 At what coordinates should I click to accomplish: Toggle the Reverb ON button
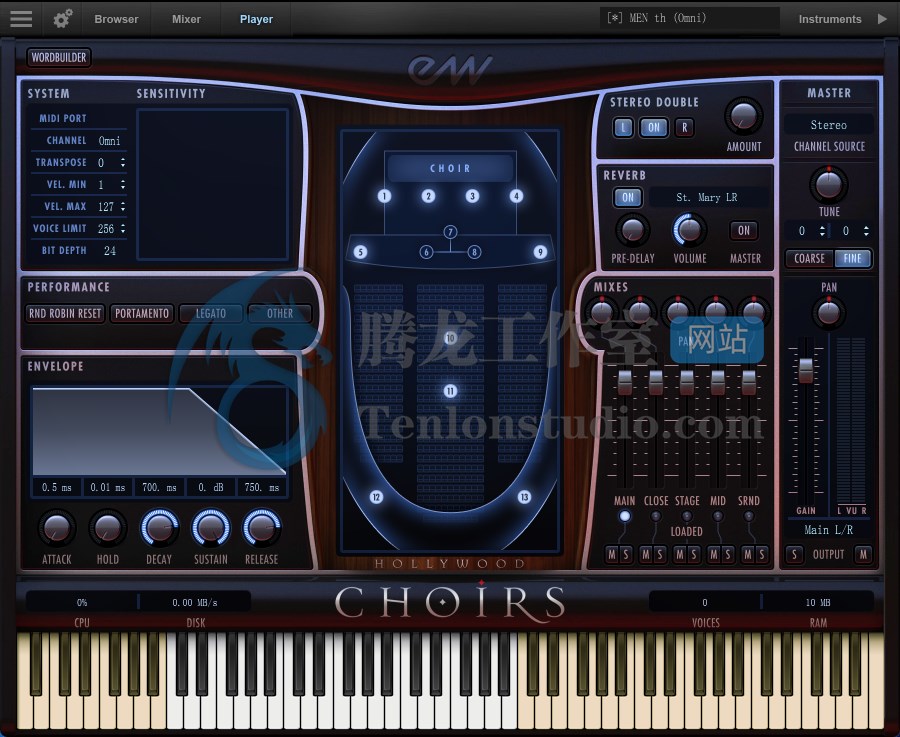point(628,197)
